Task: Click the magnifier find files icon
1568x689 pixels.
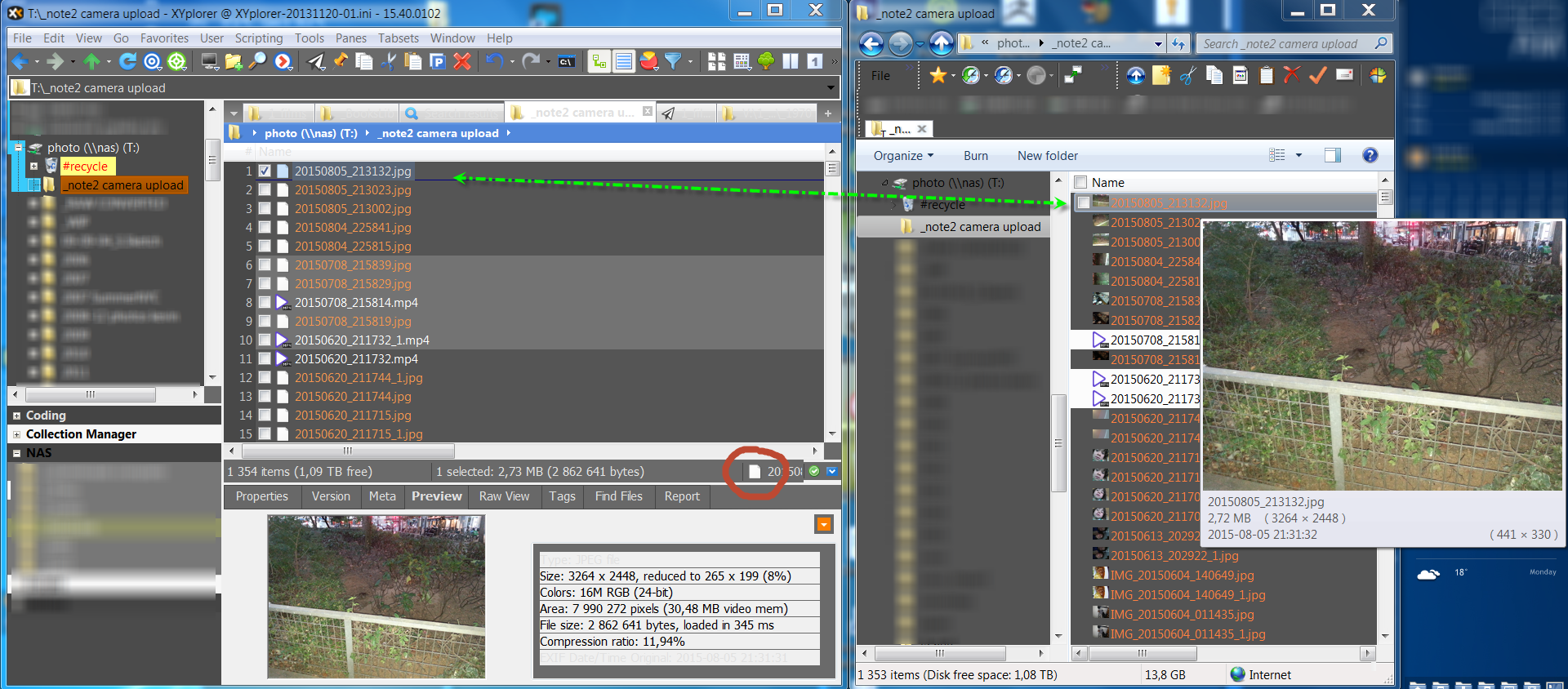Action: [257, 61]
